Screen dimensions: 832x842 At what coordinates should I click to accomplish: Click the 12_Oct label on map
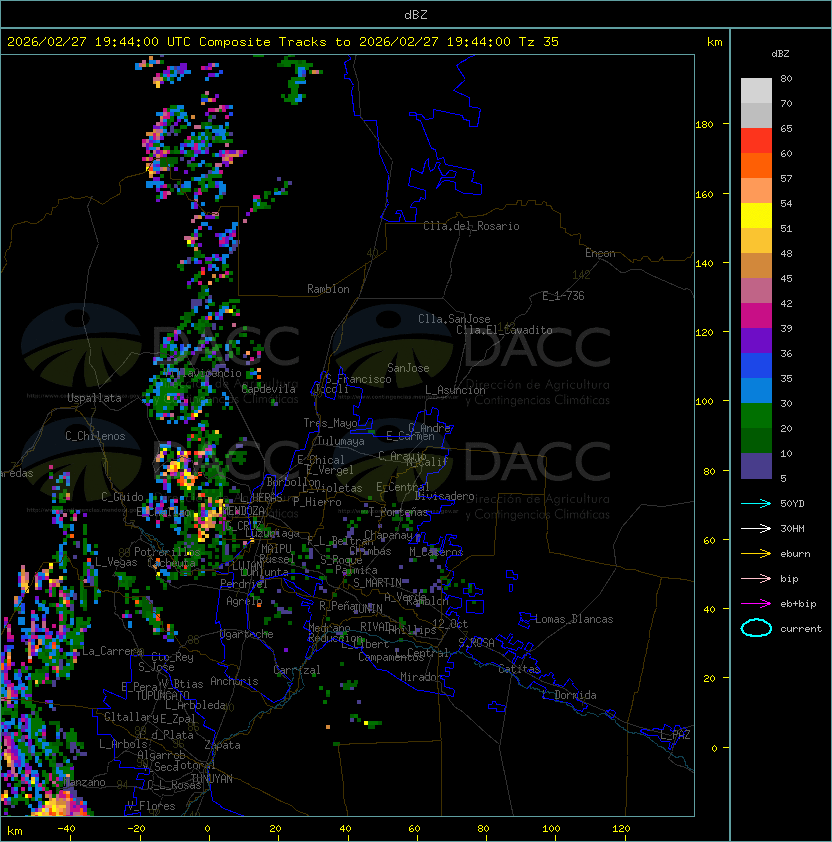click(450, 624)
